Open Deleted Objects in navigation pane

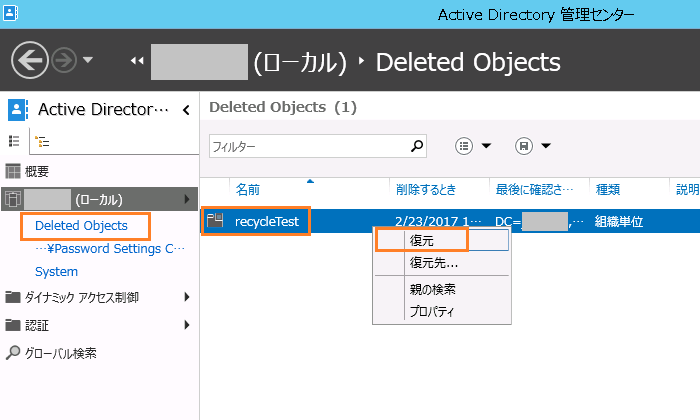(81, 226)
